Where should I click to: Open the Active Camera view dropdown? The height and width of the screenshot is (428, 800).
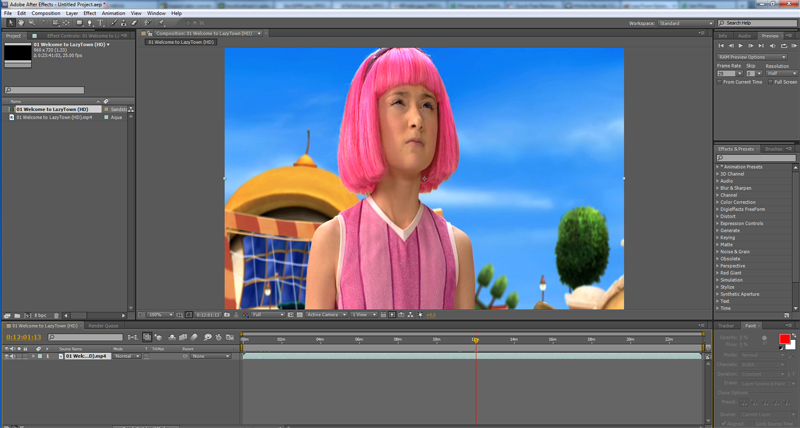[326, 315]
